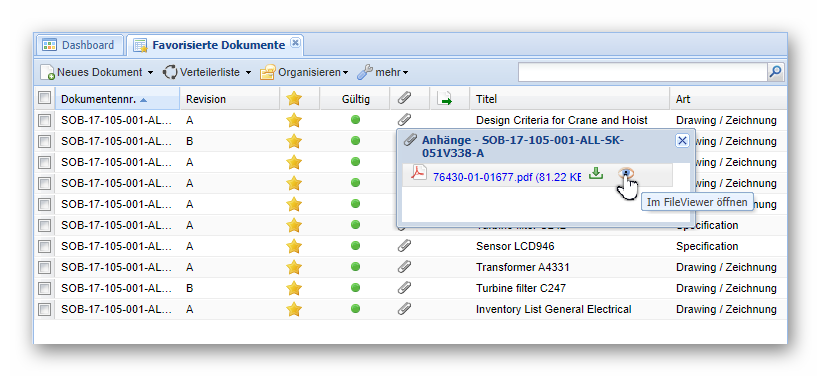This screenshot has width=820, height=376.
Task: Click Drawing / Zeichnung in Transformer A4331 row
Action: (726, 267)
